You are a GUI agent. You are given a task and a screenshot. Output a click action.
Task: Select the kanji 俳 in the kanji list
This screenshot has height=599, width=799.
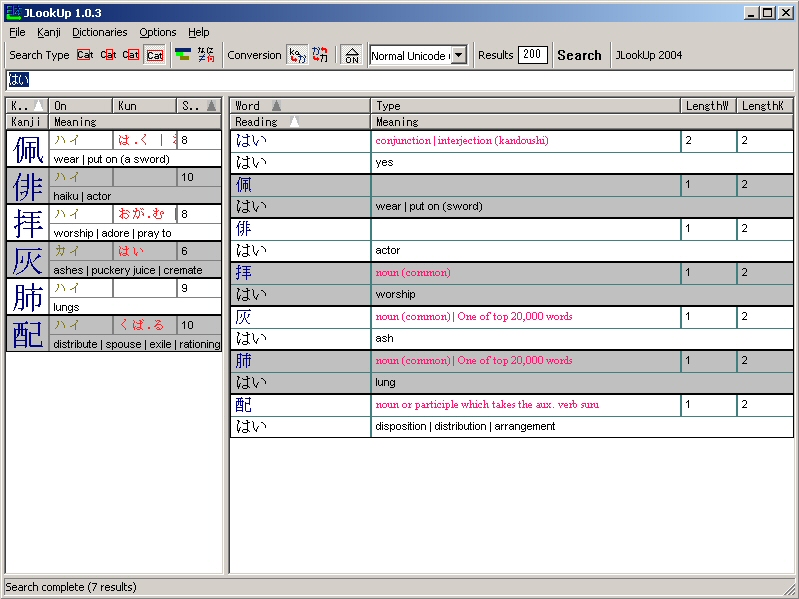click(x=28, y=186)
